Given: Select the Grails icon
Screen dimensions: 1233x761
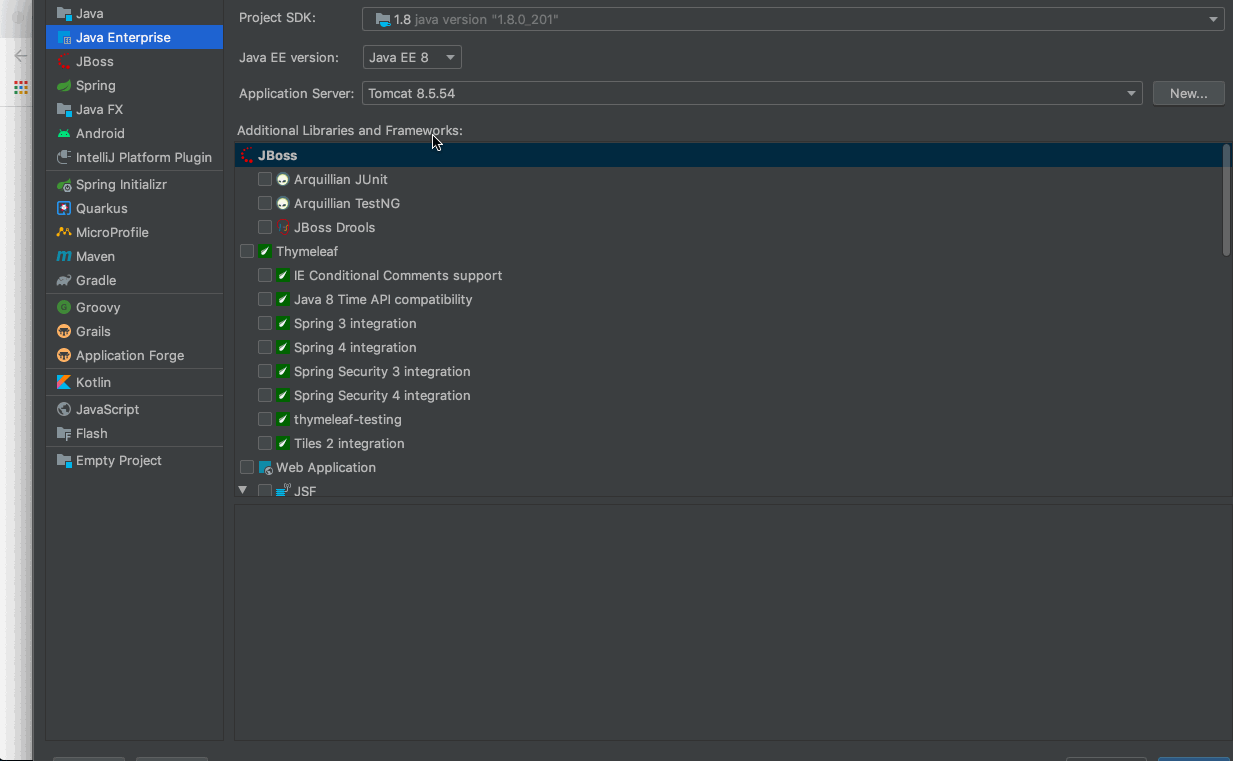Looking at the screenshot, I should (64, 332).
